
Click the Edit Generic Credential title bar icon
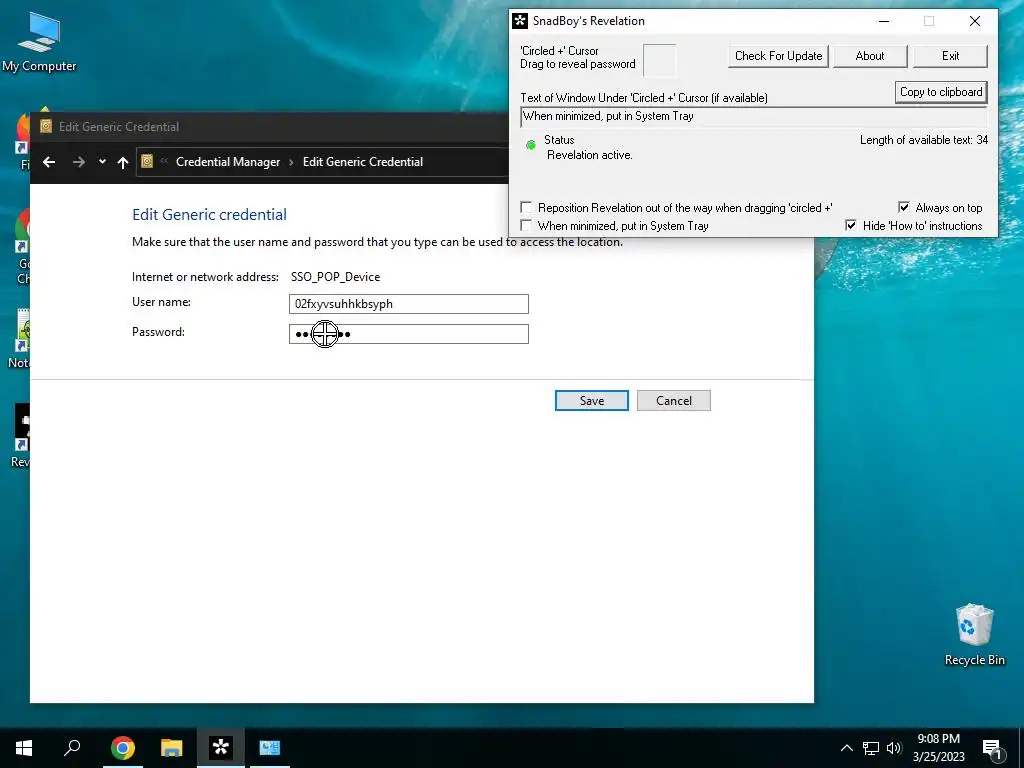[46, 127]
